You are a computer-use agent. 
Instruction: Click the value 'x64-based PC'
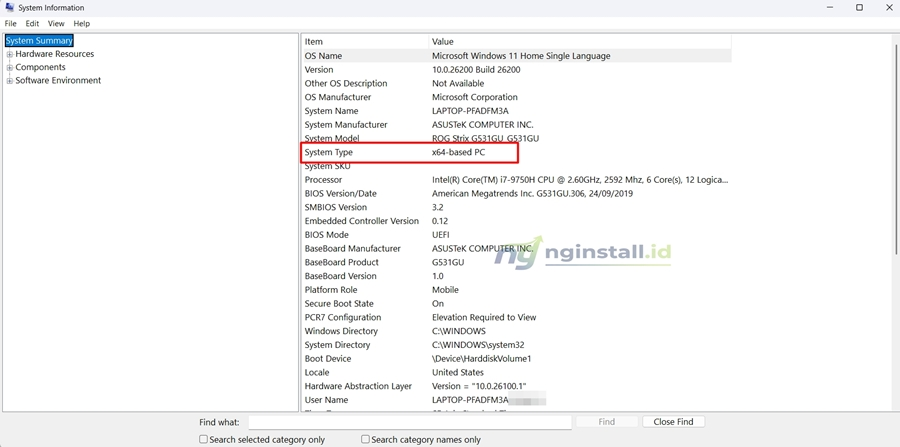click(x=459, y=152)
